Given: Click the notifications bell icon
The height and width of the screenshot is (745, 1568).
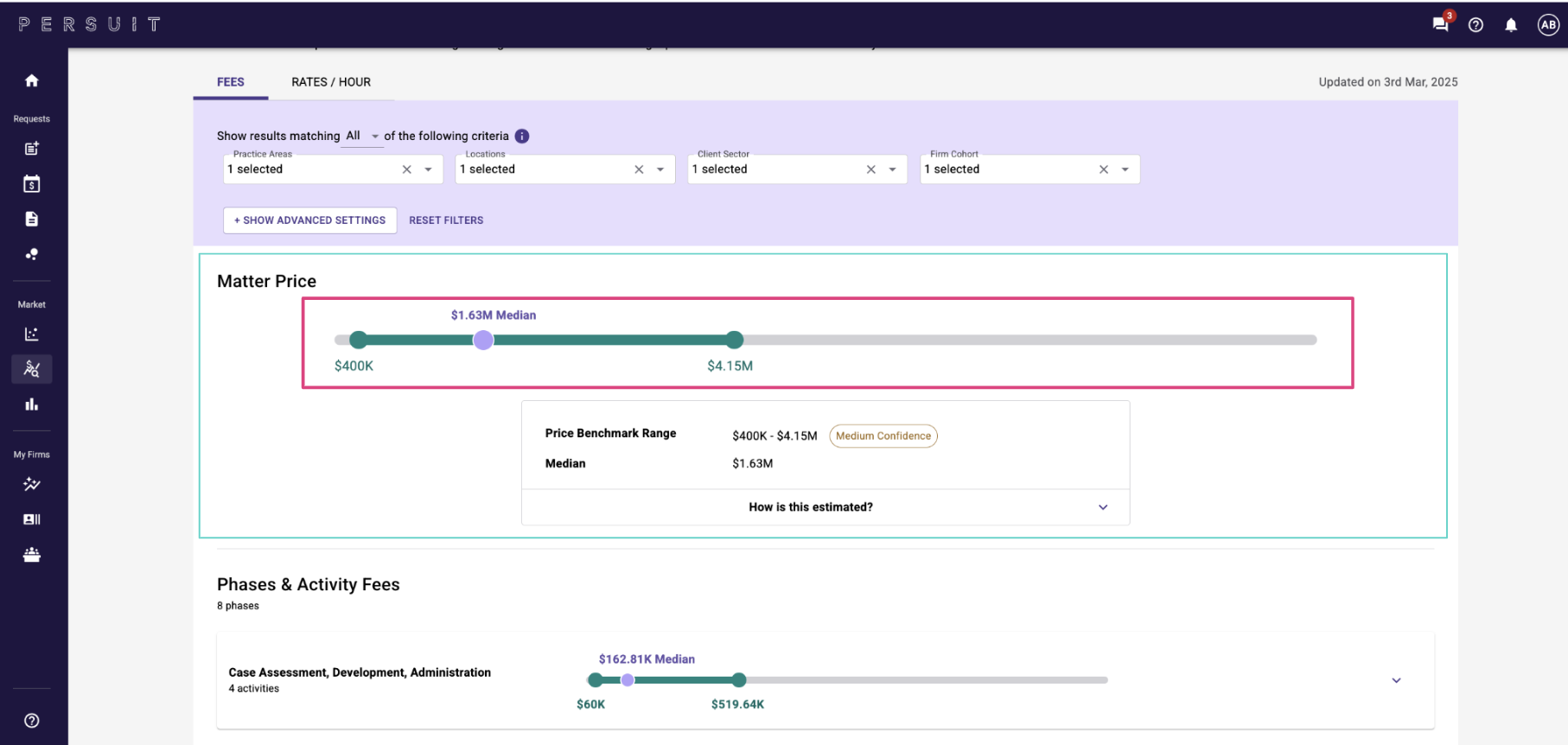Looking at the screenshot, I should click(1511, 25).
